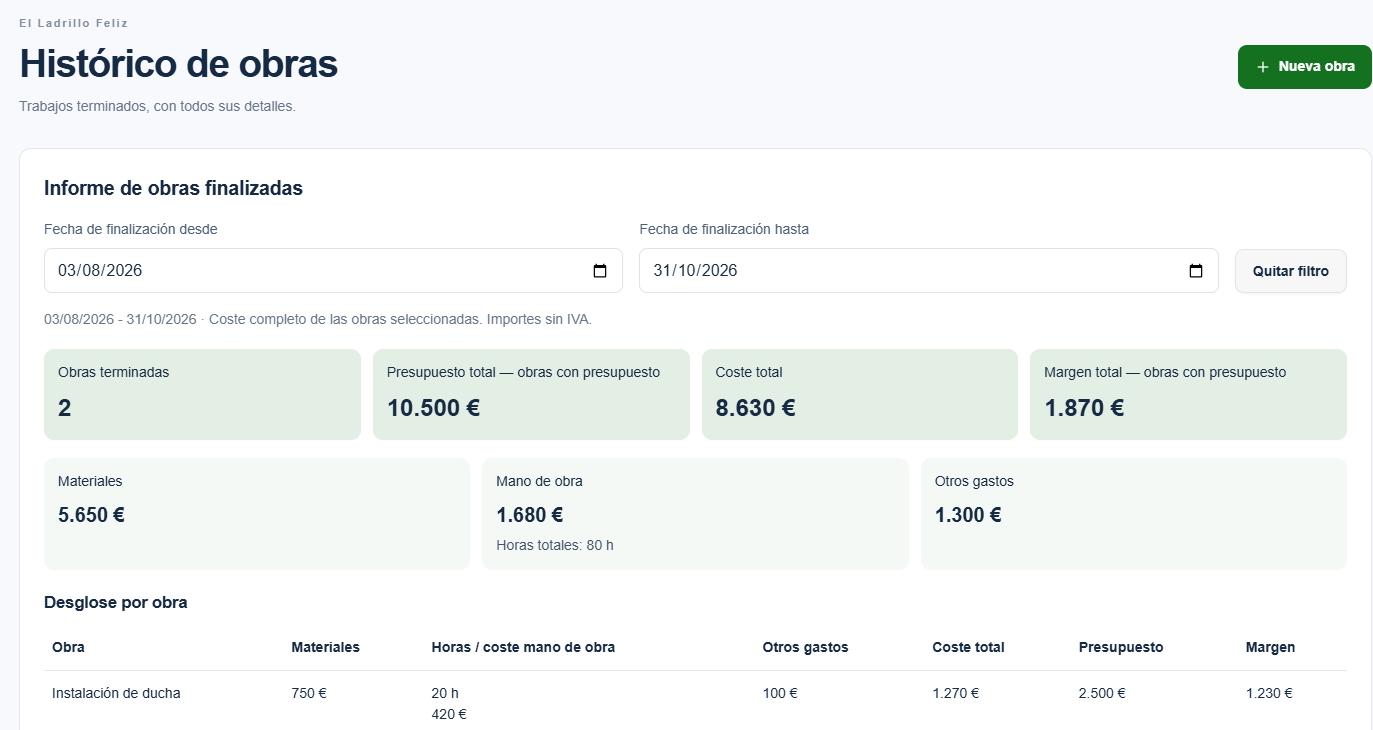Select the 'Histórico de obras' heading
This screenshot has height=730, width=1373.
(179, 63)
